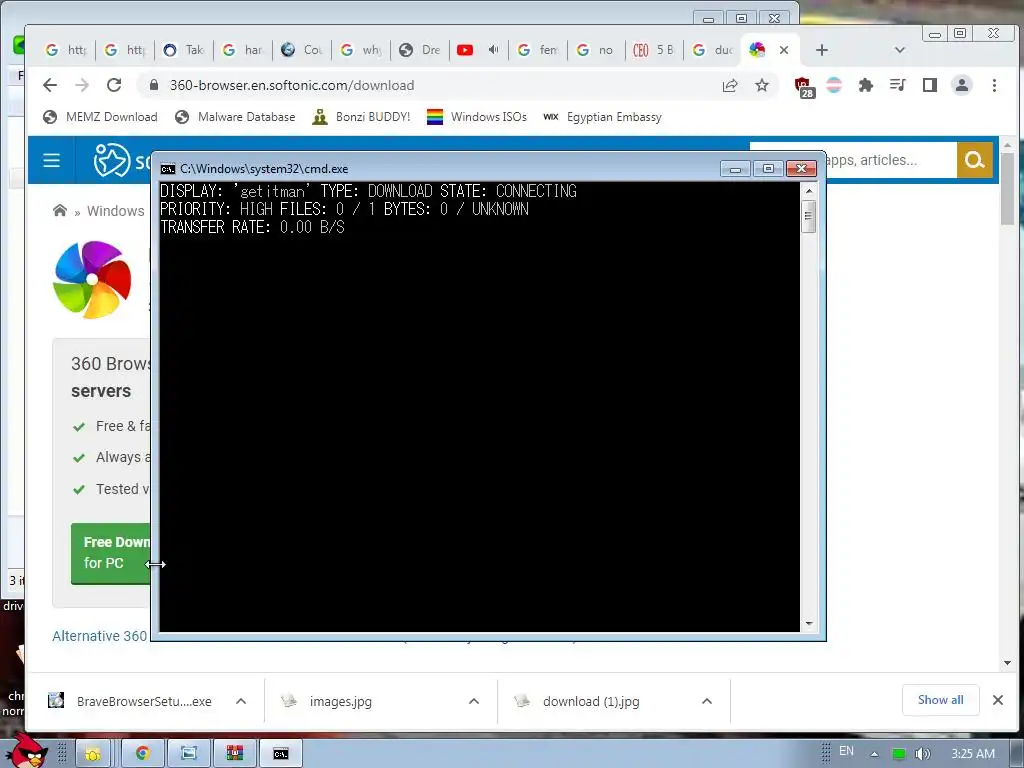
Task: Switch to the CEO '5 B' tab
Action: tap(655, 50)
